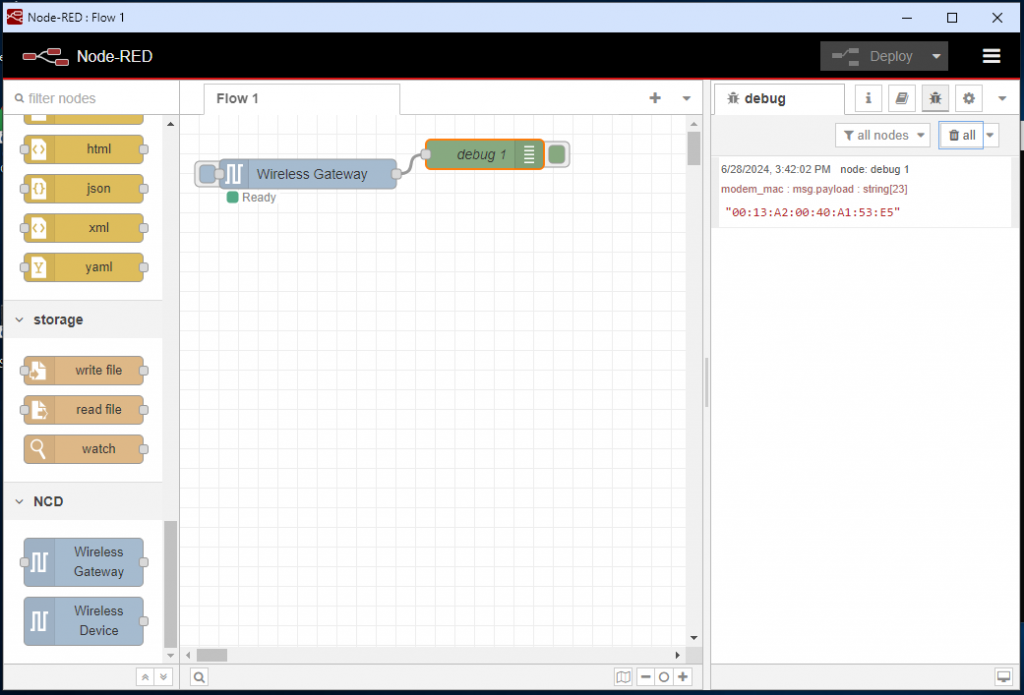This screenshot has width=1024, height=695.
Task: Click the search flows magnifier icon
Action: 199,677
